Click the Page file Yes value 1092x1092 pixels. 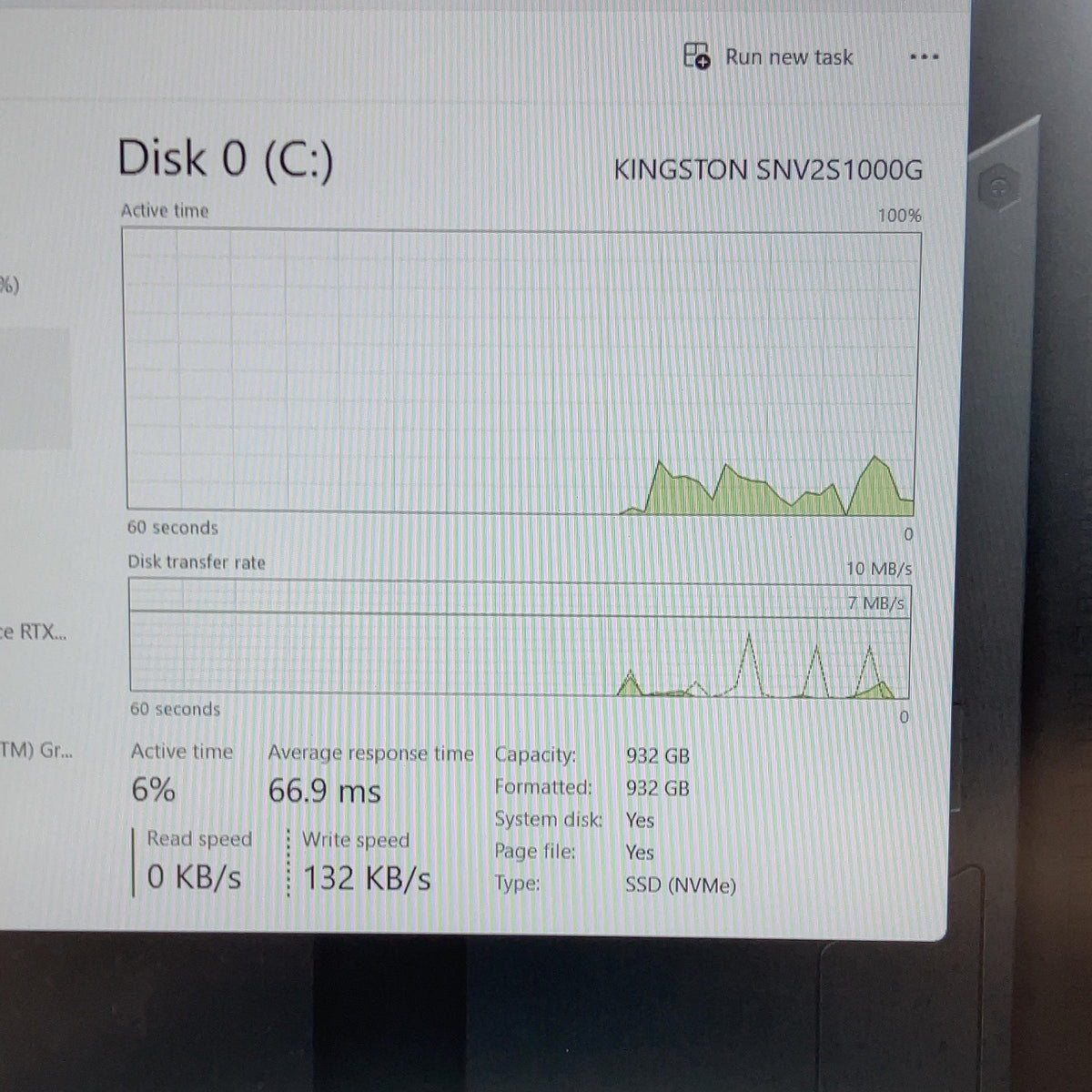640,852
